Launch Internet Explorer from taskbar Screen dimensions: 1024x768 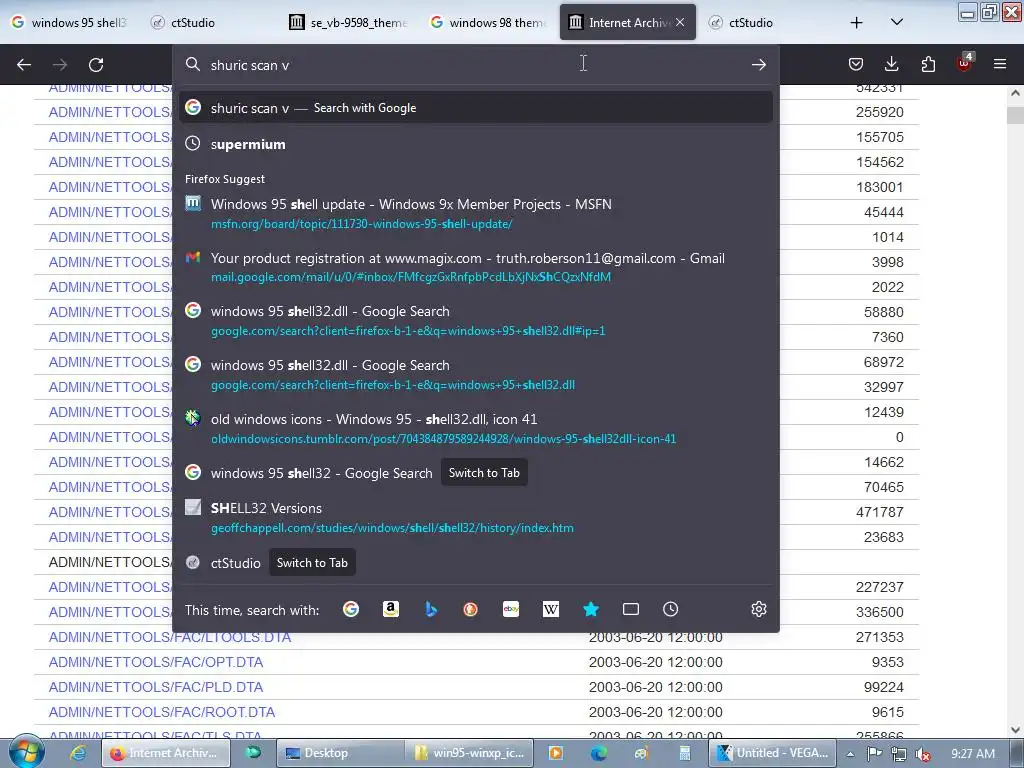coord(78,753)
